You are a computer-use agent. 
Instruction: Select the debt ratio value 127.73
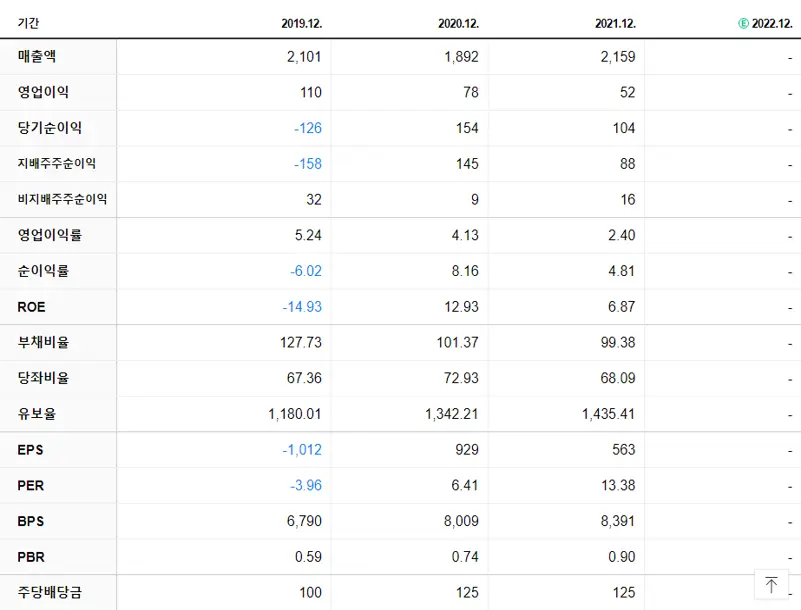[x=301, y=343]
